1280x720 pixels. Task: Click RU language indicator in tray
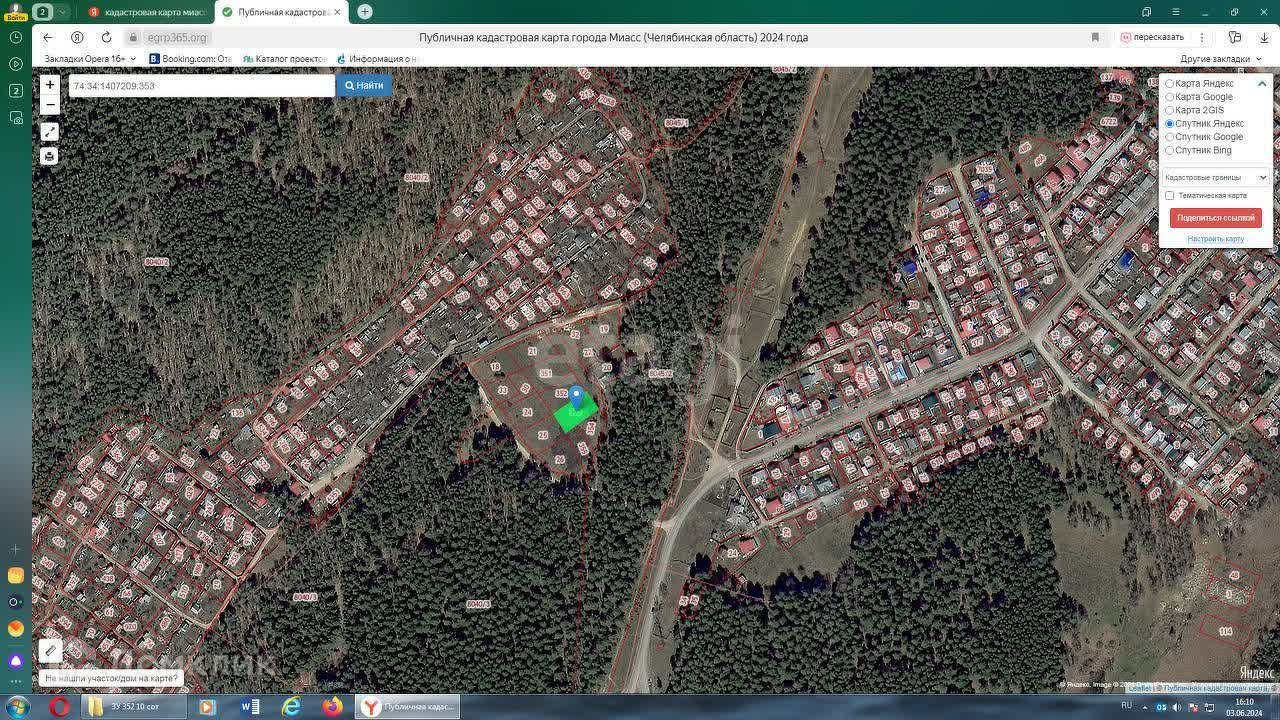click(1127, 706)
